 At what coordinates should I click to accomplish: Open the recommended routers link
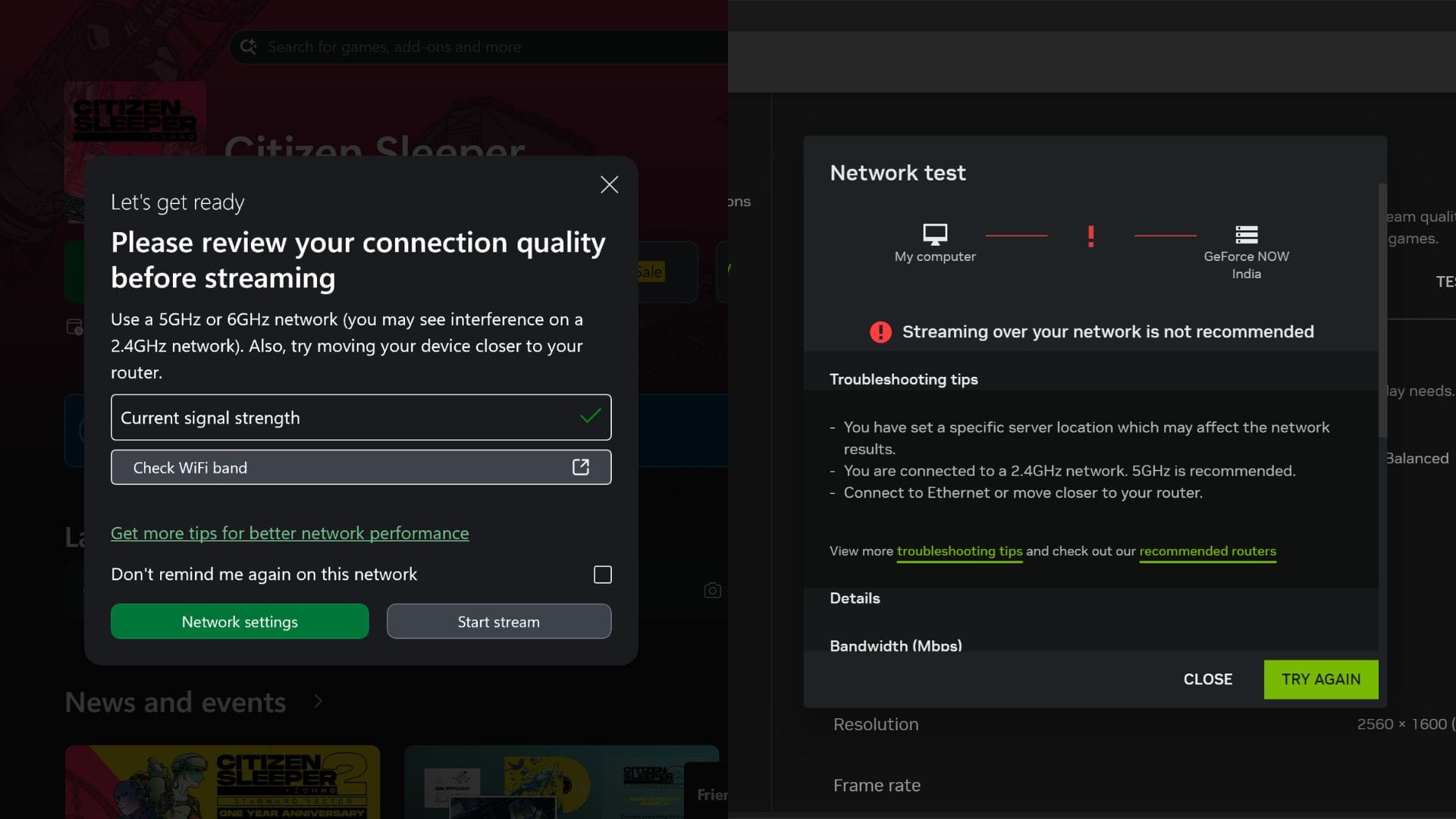pos(1207,551)
